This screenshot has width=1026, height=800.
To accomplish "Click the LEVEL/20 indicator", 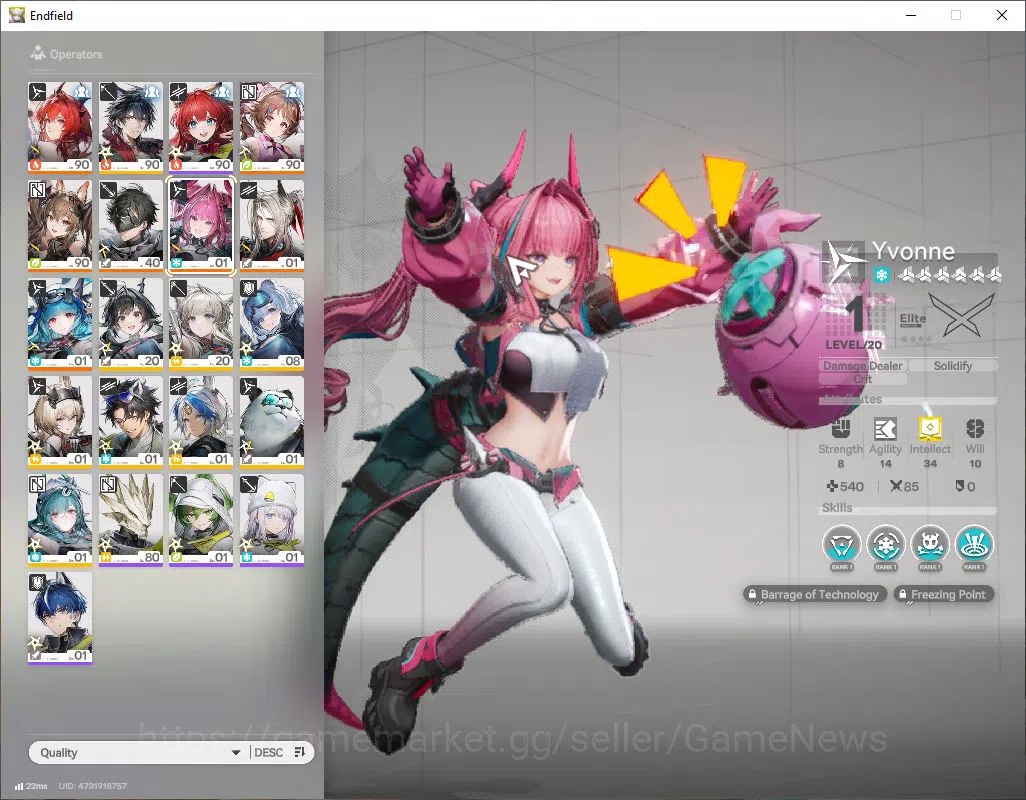I will (853, 345).
